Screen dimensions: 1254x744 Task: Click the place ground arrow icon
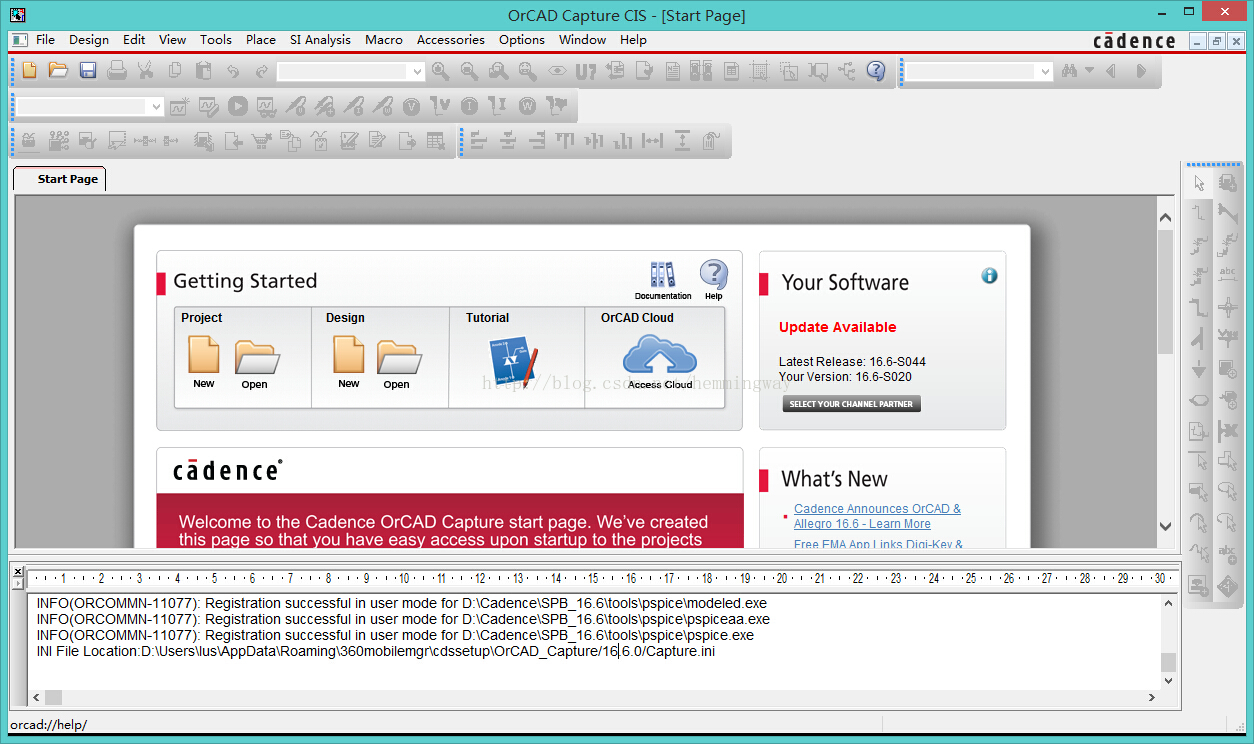click(x=1199, y=369)
